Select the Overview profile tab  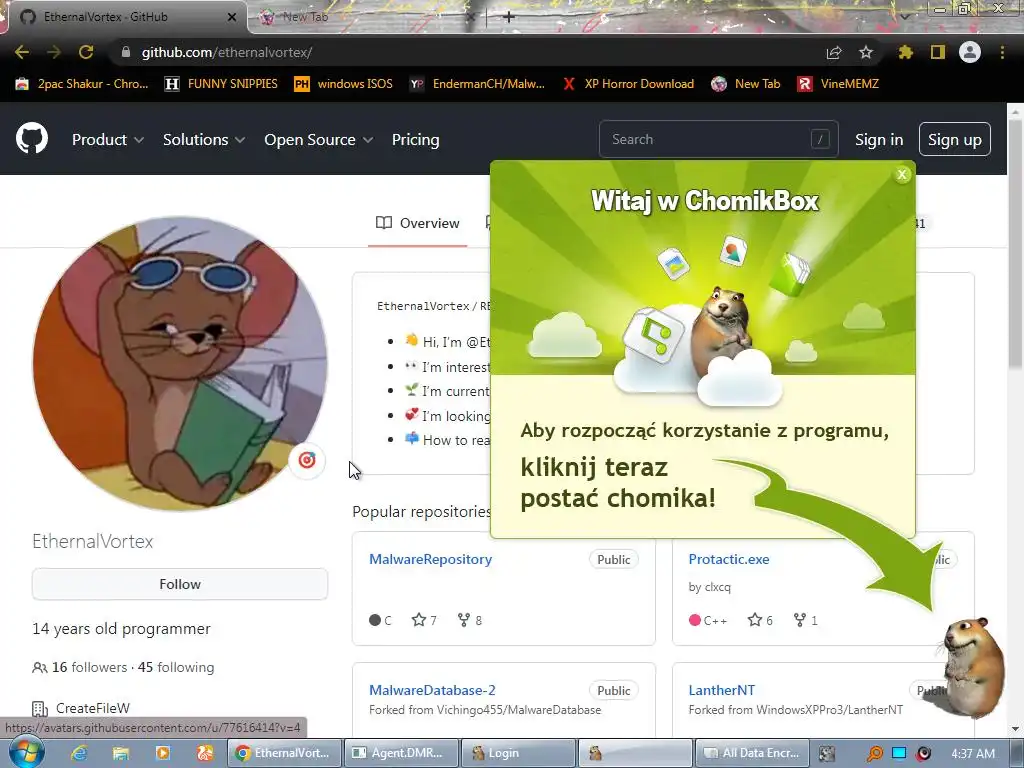(x=418, y=223)
